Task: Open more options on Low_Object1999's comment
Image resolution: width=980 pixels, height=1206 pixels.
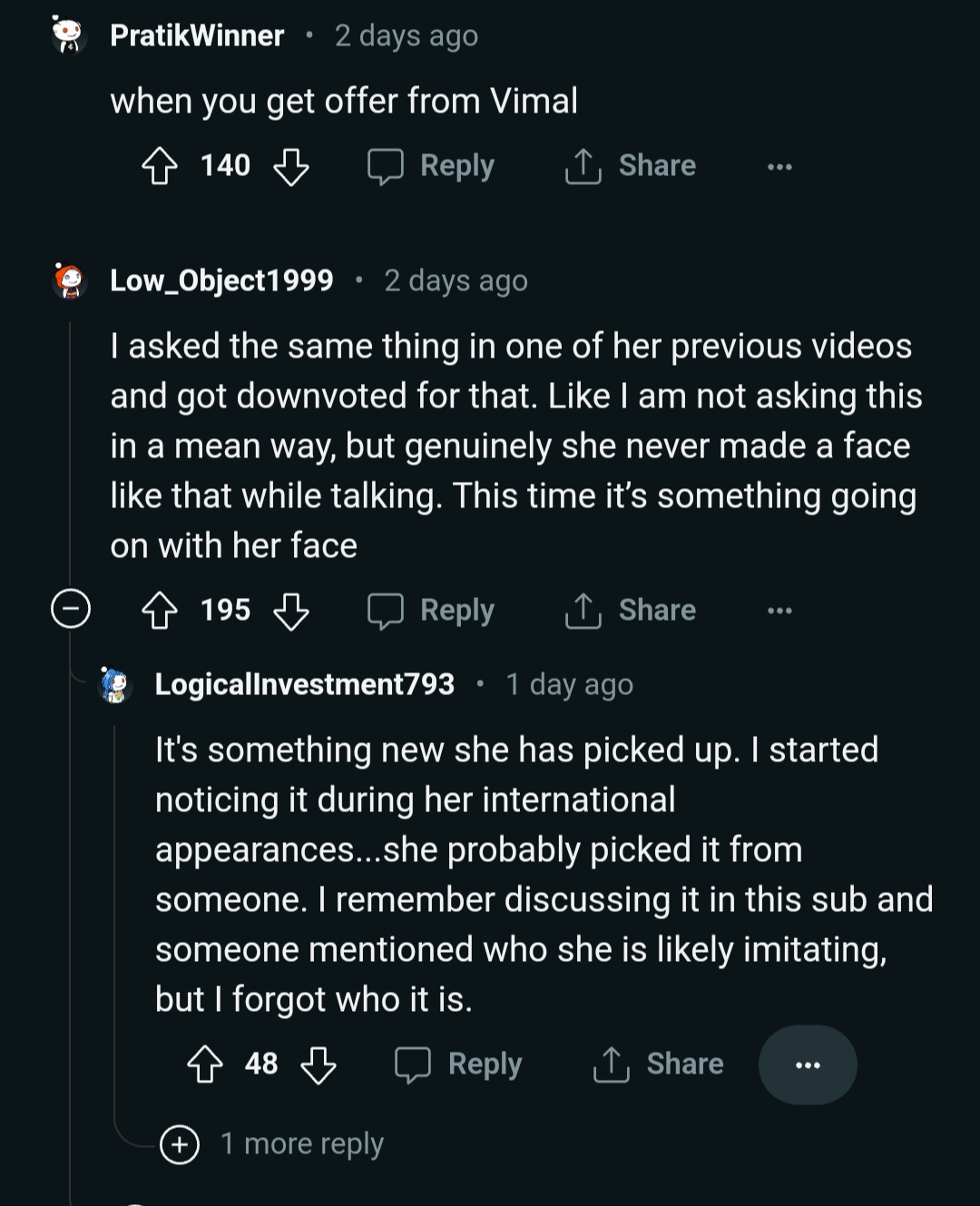Action: (x=779, y=611)
